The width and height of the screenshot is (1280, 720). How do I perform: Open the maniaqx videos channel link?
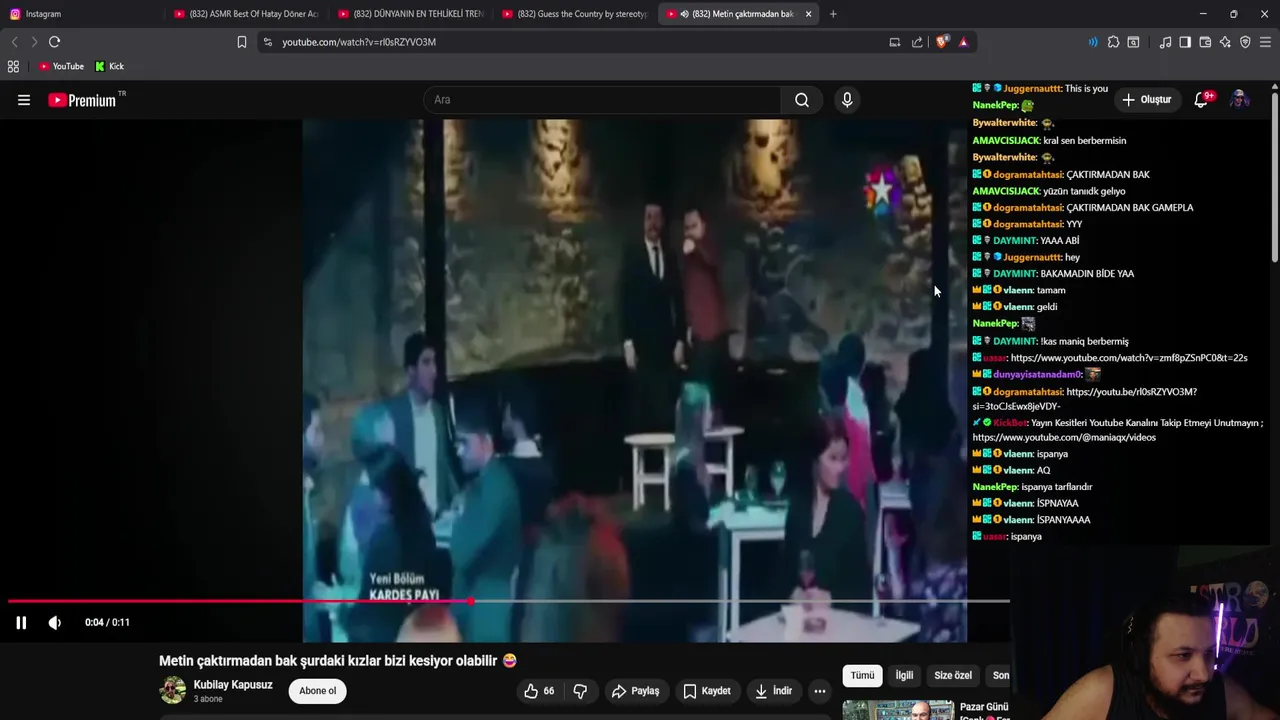(x=1064, y=438)
